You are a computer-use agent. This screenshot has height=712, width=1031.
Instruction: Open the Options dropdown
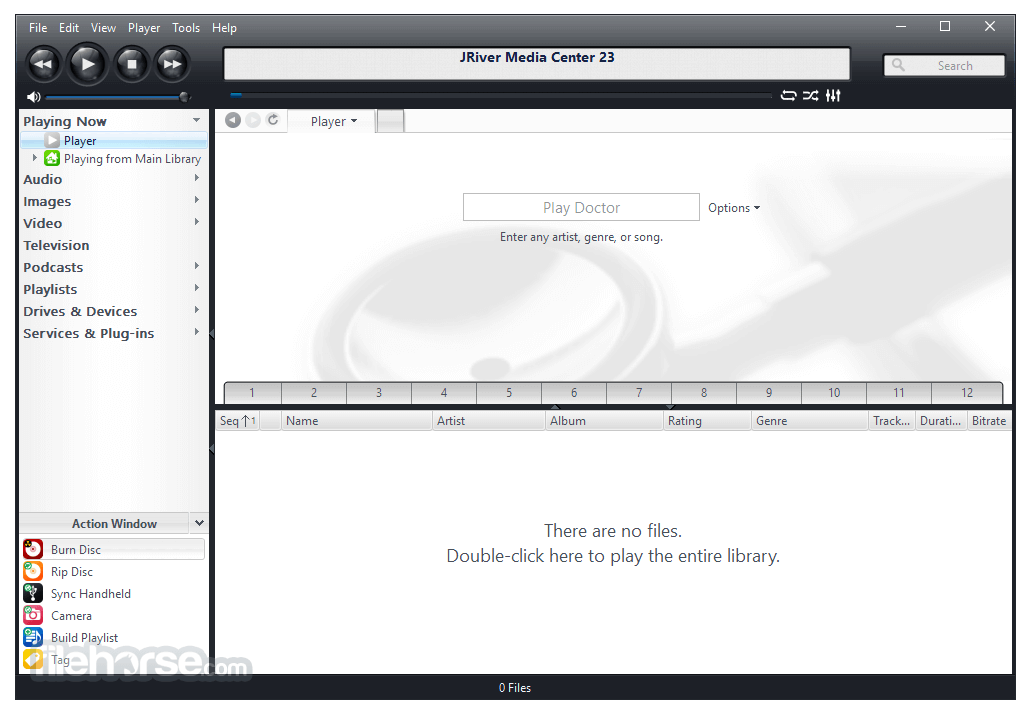[x=734, y=208]
